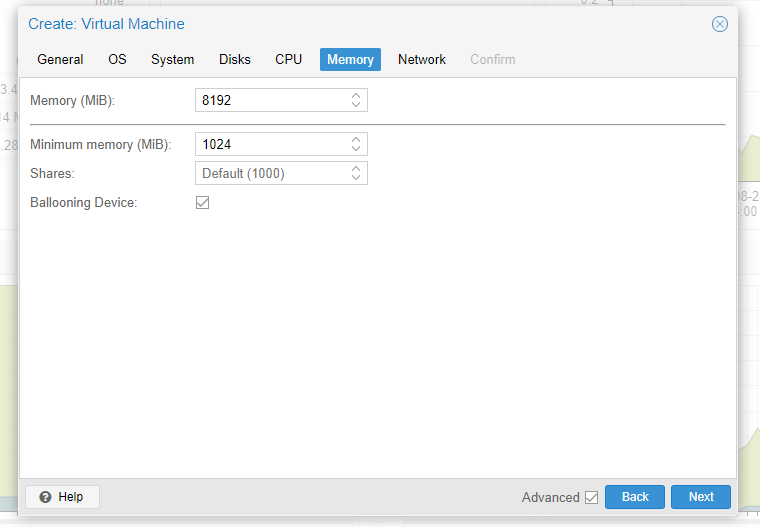Increase Shares value with up arrow
Screen dimensions: 760x527
tap(356, 169)
